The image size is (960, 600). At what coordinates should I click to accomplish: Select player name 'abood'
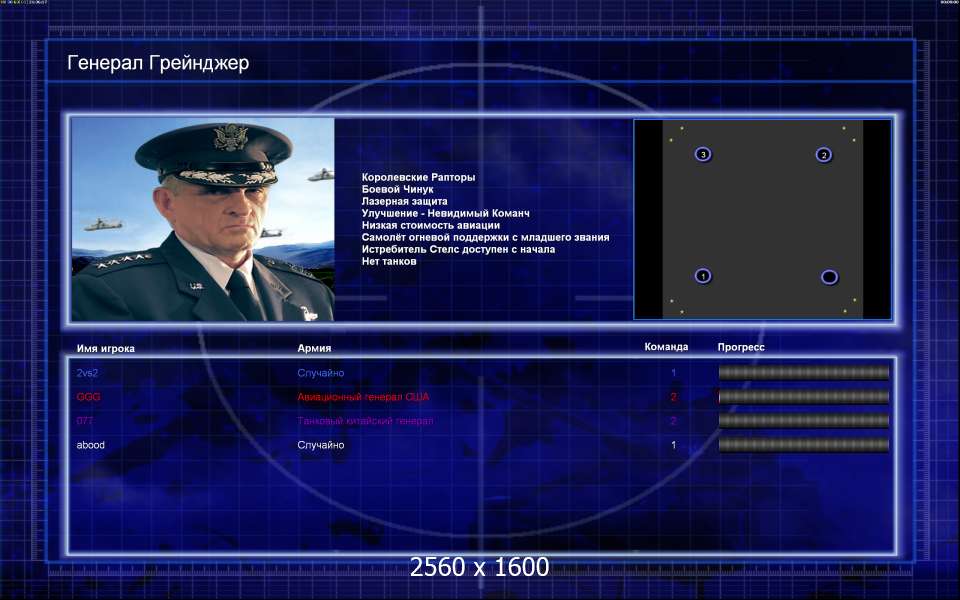click(91, 445)
